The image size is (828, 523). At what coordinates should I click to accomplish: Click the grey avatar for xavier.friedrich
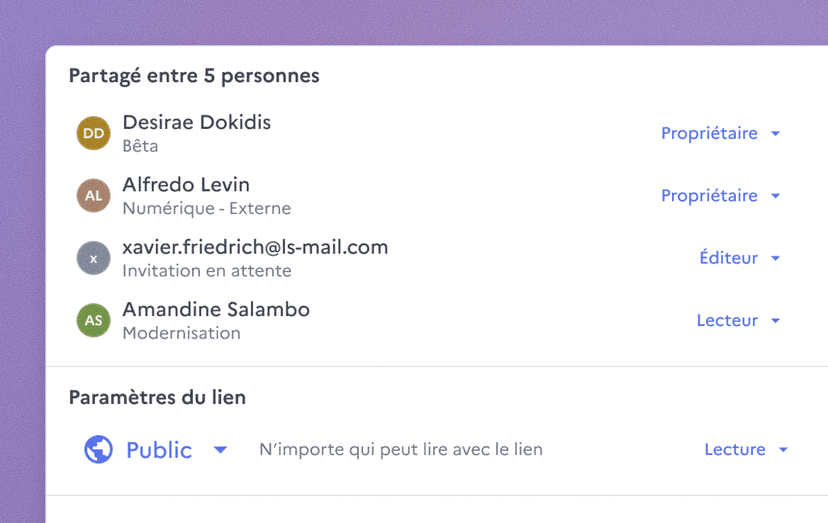pos(94,258)
